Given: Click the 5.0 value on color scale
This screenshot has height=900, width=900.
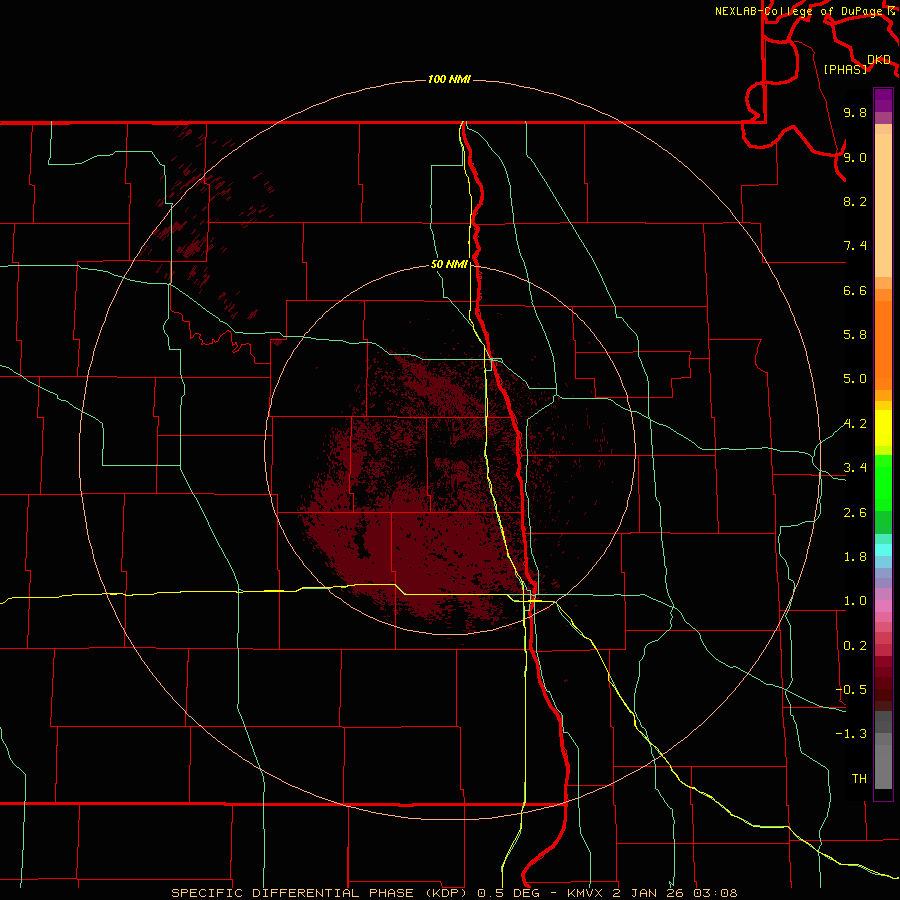Looking at the screenshot, I should (855, 379).
